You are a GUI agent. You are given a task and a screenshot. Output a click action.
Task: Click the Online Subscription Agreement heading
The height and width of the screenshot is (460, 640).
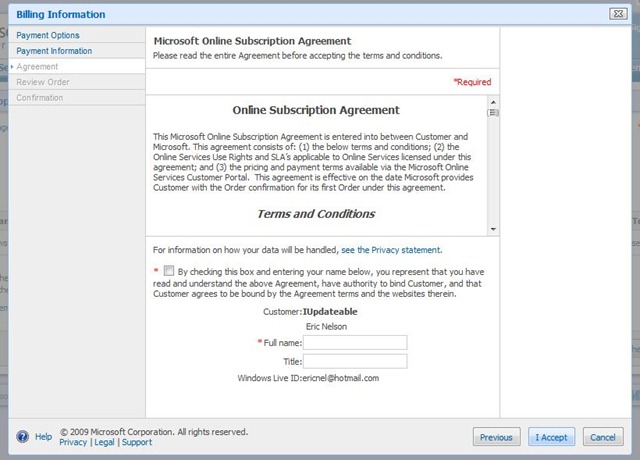click(x=316, y=110)
